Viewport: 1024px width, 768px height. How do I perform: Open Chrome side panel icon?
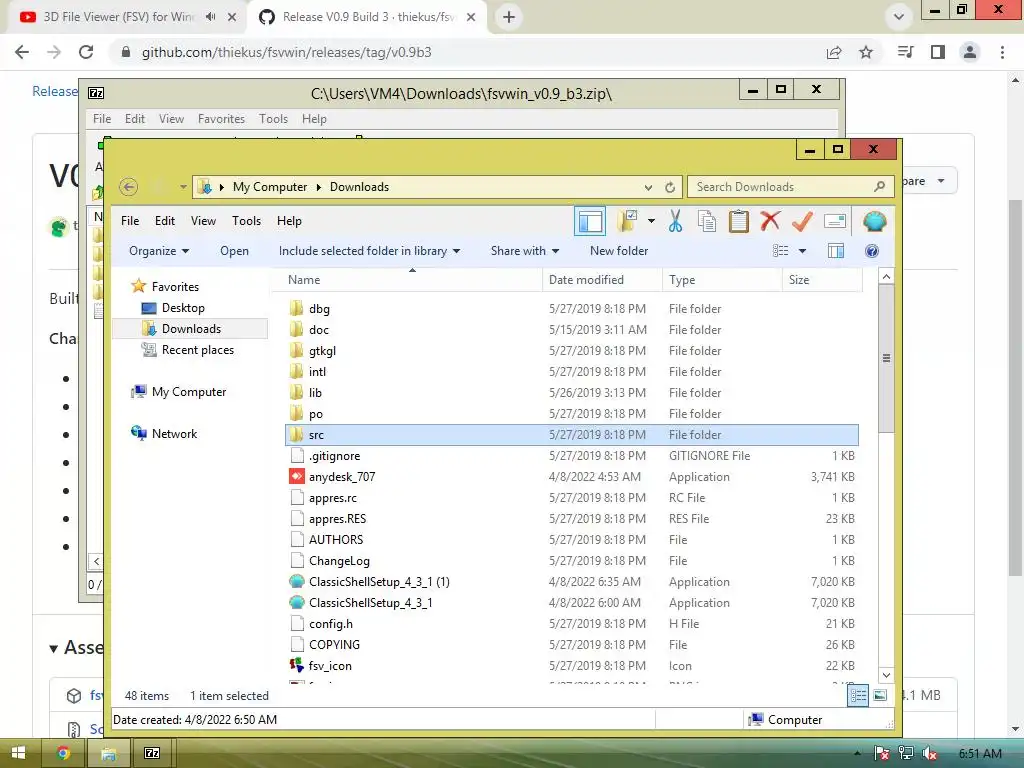(x=938, y=52)
